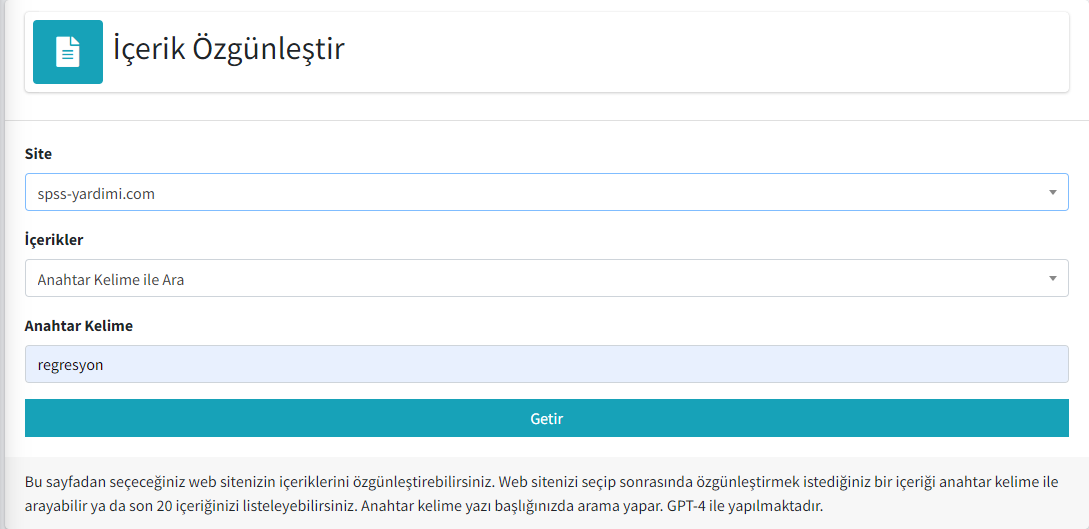Viewport: 1089px width, 529px height.
Task: Focus the Anahtar Kelime input field
Action: point(547,364)
